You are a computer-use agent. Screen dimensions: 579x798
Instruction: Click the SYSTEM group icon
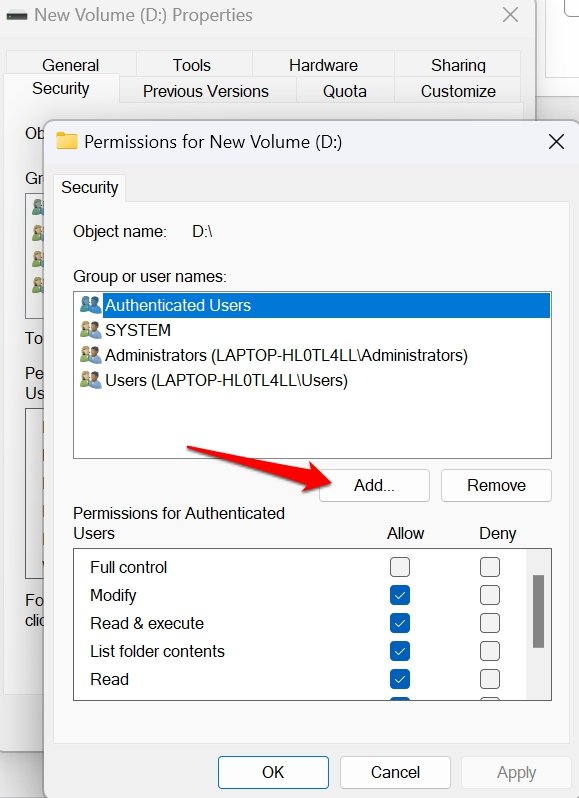point(91,330)
